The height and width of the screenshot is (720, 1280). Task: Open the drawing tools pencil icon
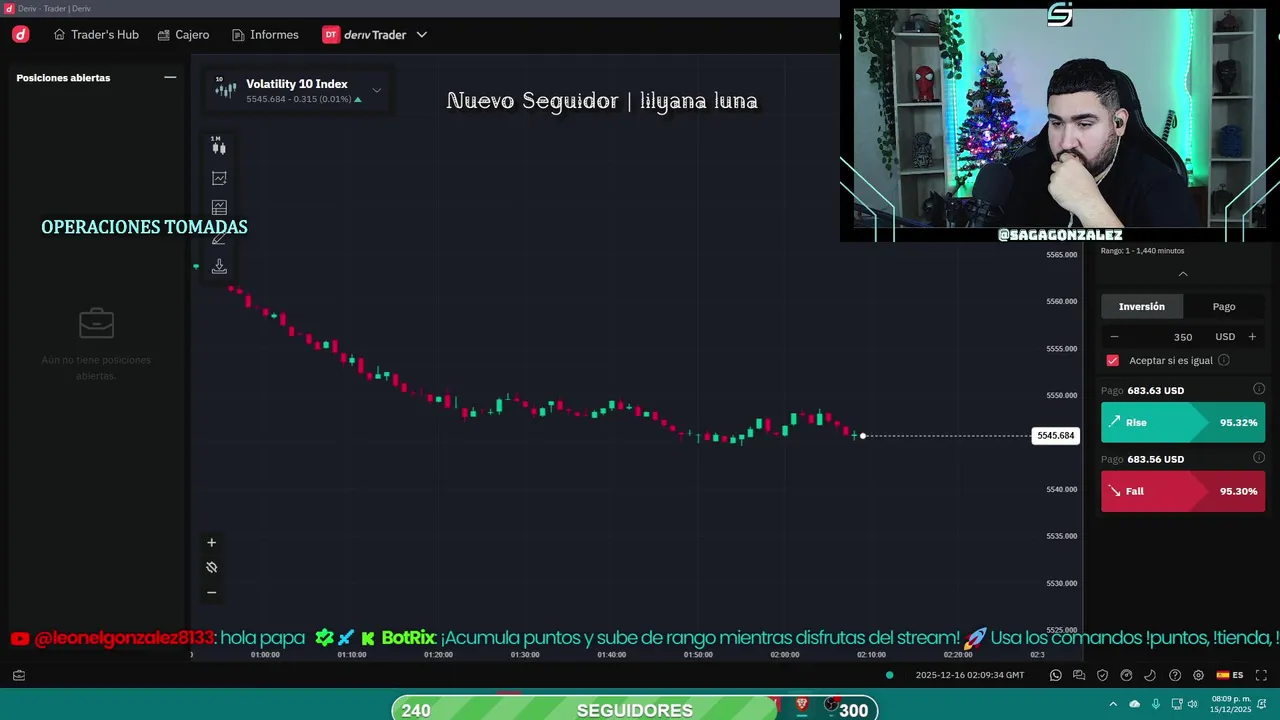[219, 238]
